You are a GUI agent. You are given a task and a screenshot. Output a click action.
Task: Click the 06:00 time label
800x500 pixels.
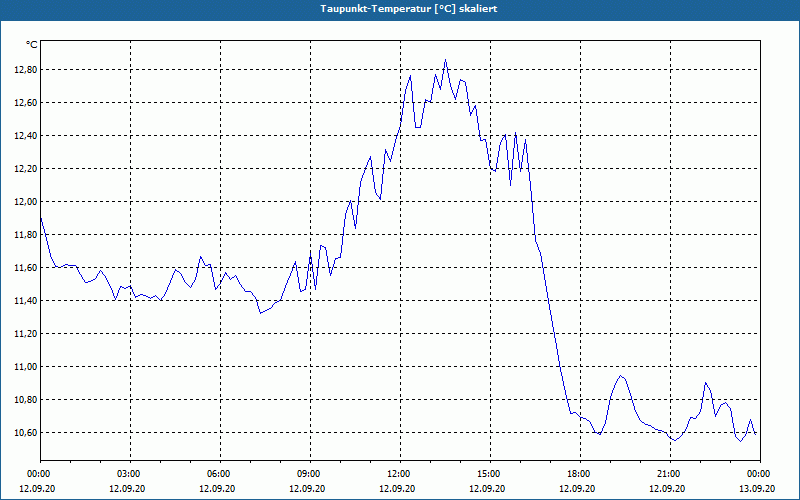coord(220,474)
